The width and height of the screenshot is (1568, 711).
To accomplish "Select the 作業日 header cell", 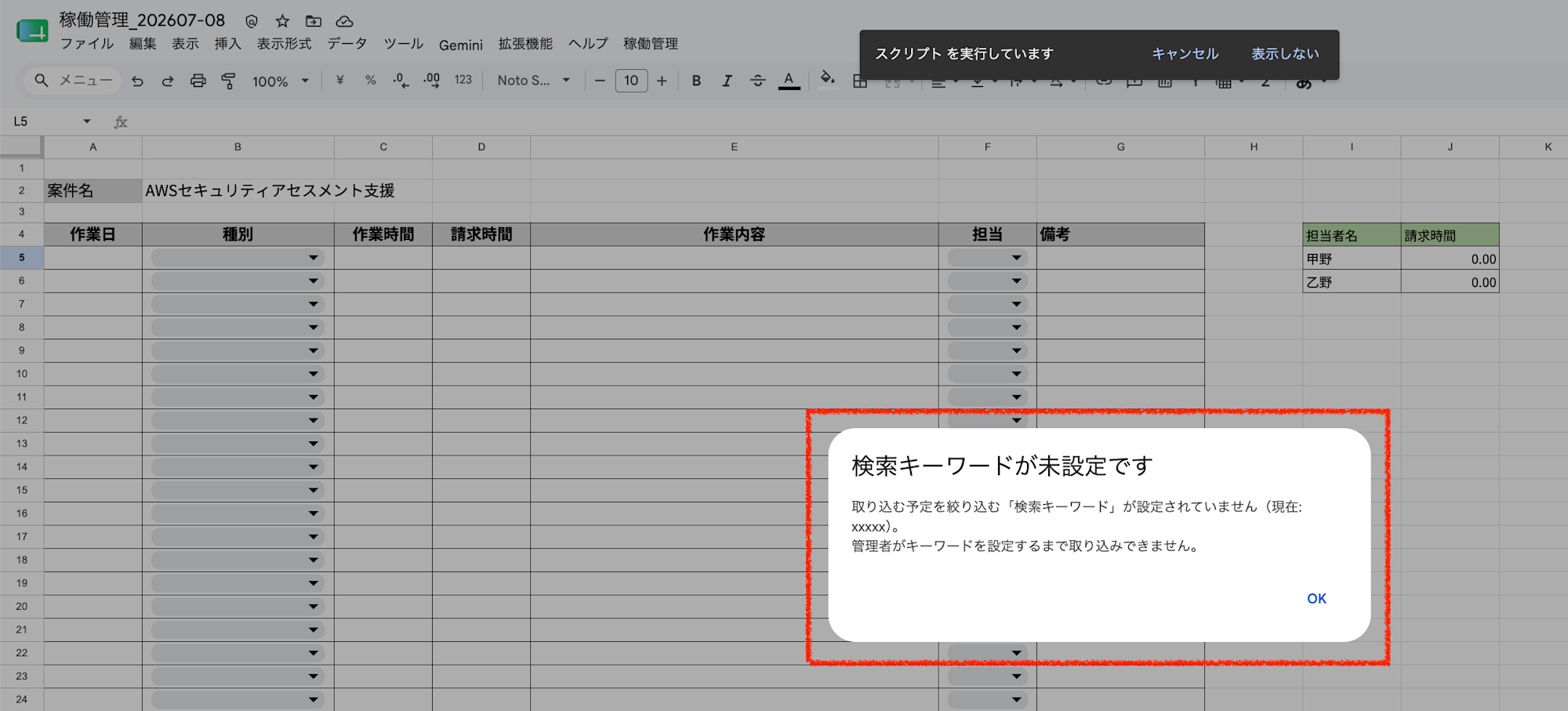I will point(93,234).
